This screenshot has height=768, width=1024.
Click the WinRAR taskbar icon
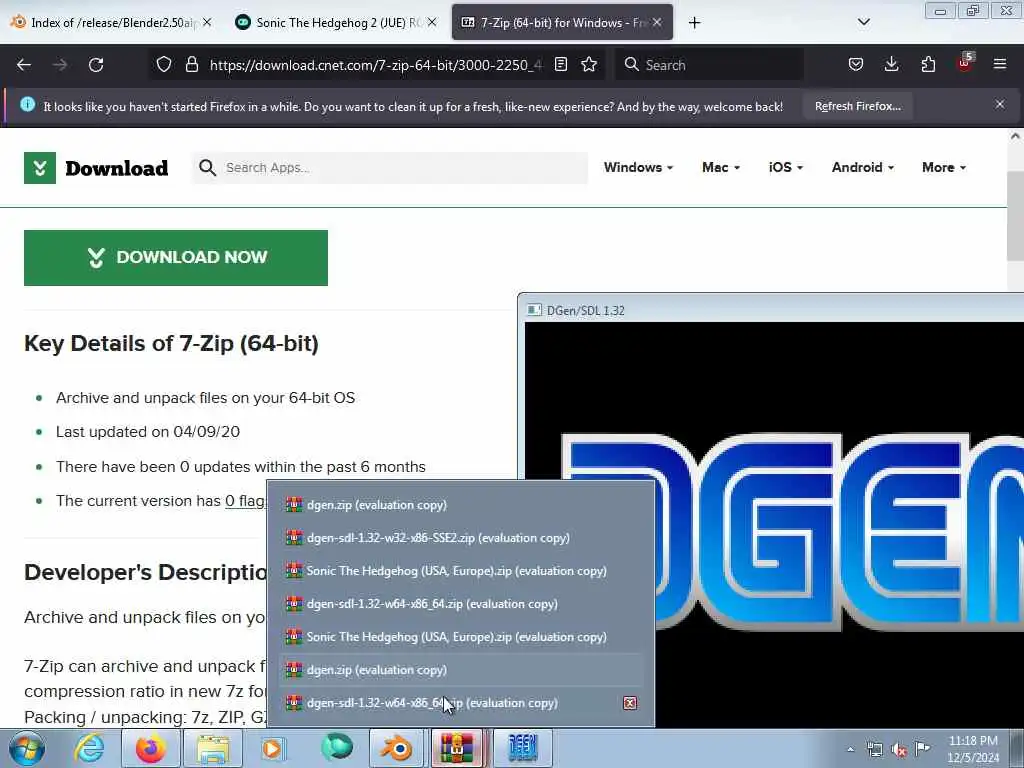(457, 748)
